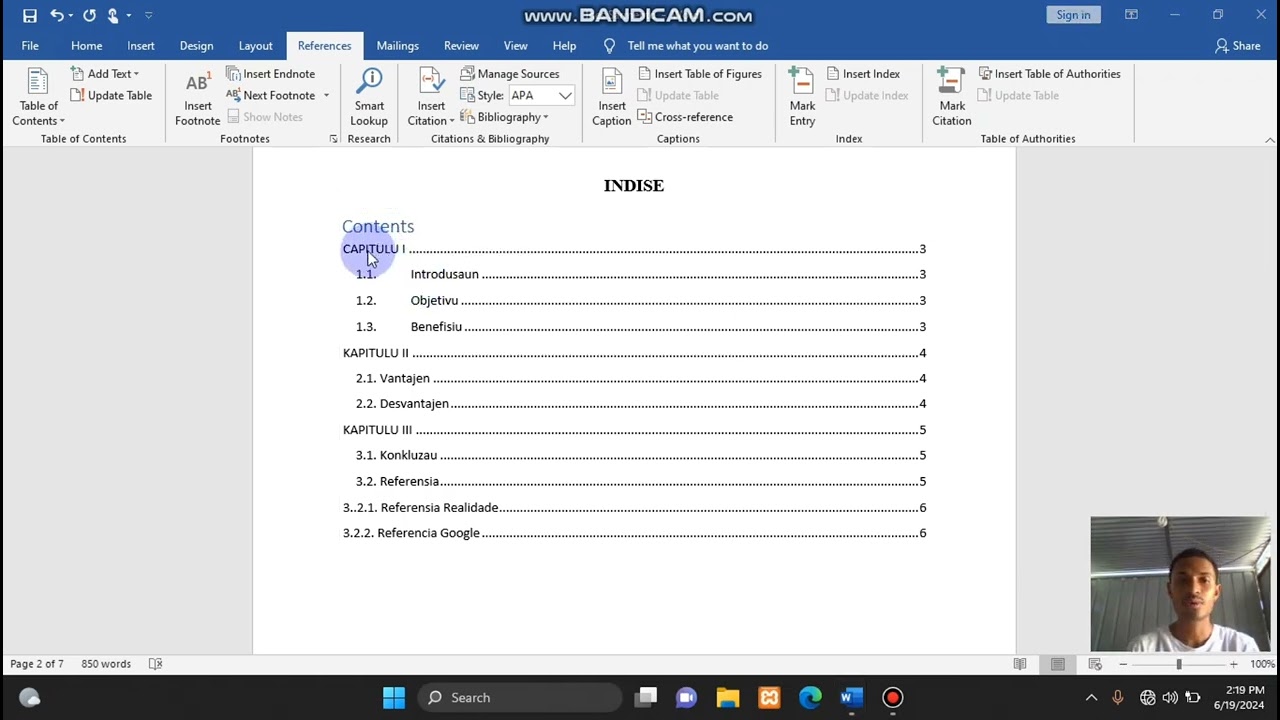Insert Table of Authorities
1280x720 pixels.
(1049, 74)
